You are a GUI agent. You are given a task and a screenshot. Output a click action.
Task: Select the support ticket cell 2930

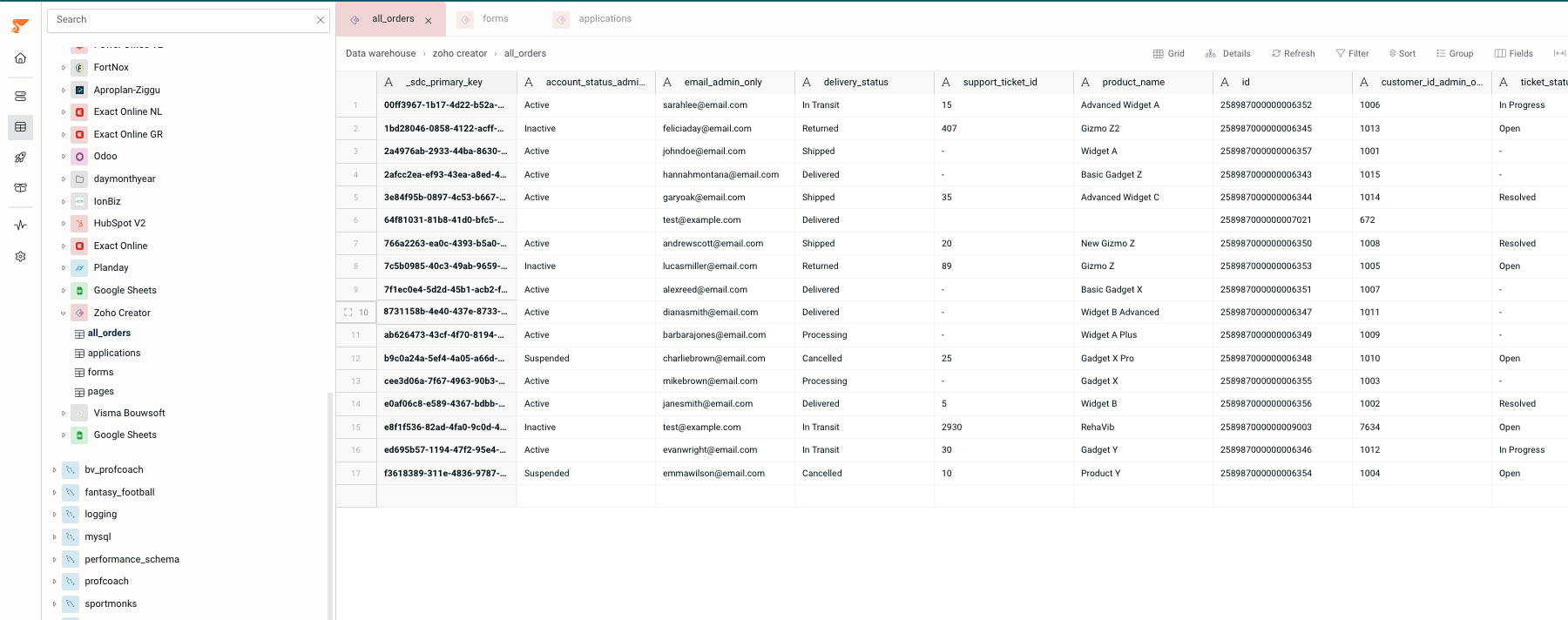[x=1004, y=428]
